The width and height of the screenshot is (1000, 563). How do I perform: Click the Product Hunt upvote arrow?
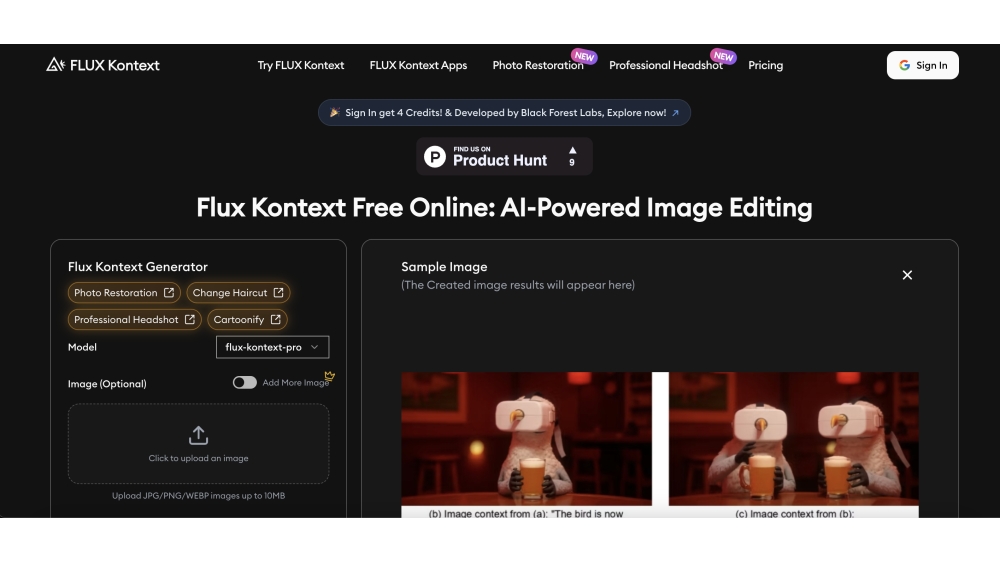(x=572, y=150)
